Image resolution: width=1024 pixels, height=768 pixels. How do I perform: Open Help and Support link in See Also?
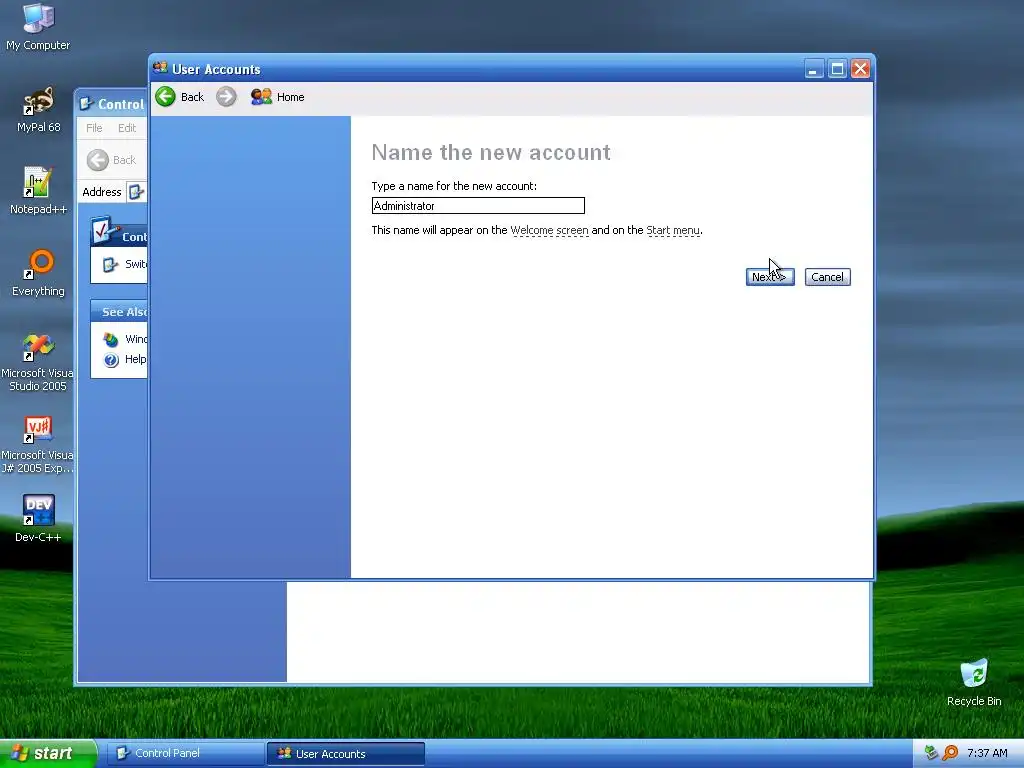(x=125, y=359)
